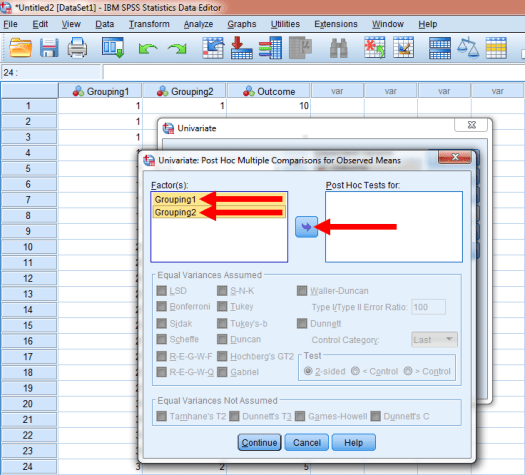Open the Window menu
This screenshot has height=475, width=525.
388,24
